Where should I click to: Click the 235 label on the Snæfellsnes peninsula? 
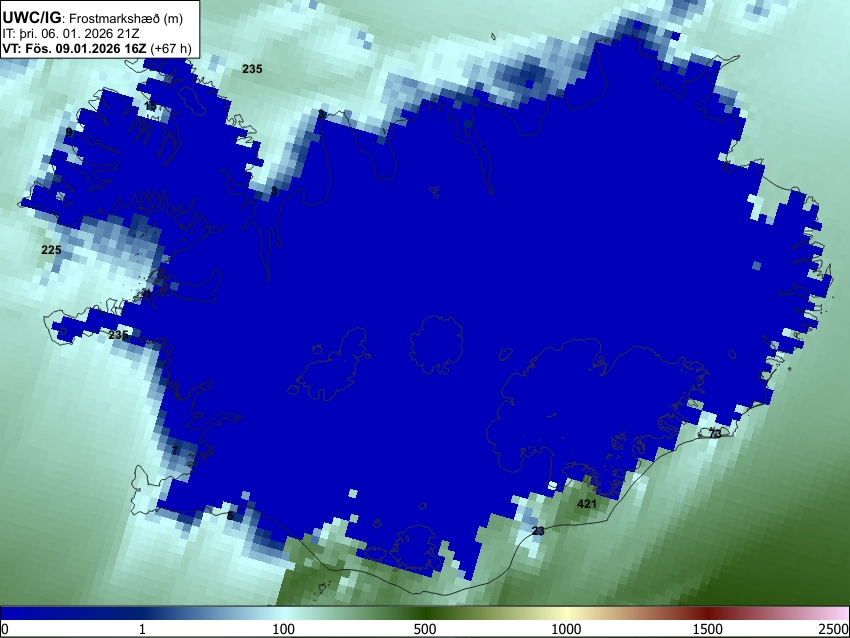click(118, 334)
